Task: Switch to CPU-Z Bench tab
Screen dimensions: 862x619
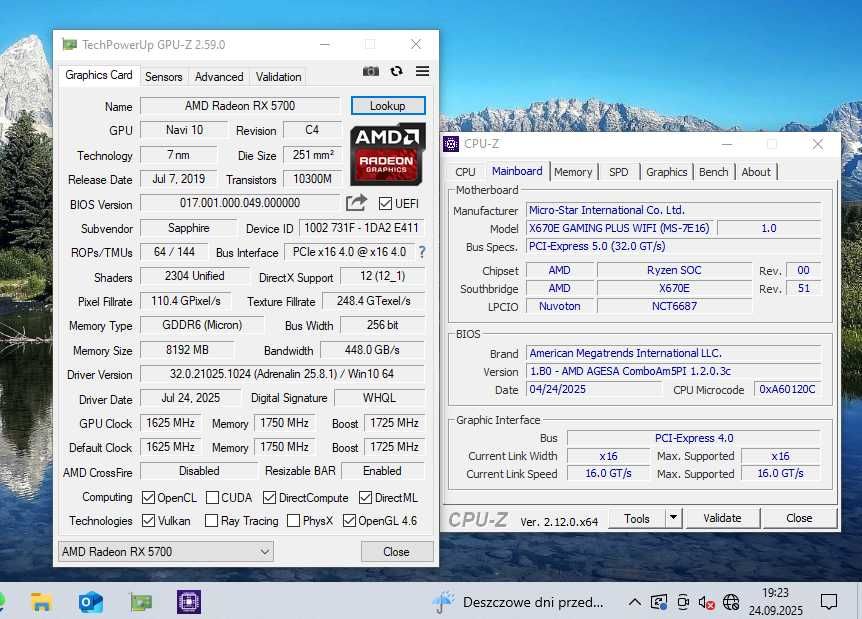Action: pyautogui.click(x=714, y=172)
